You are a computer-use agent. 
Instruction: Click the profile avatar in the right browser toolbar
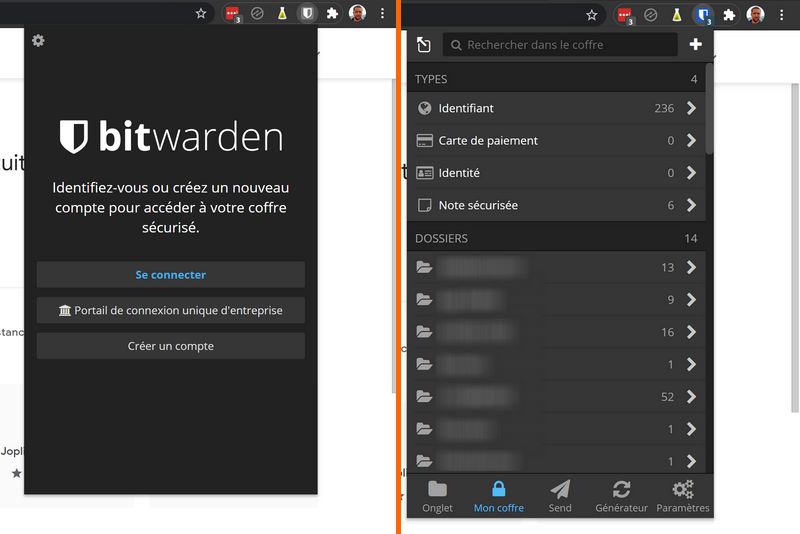755,15
